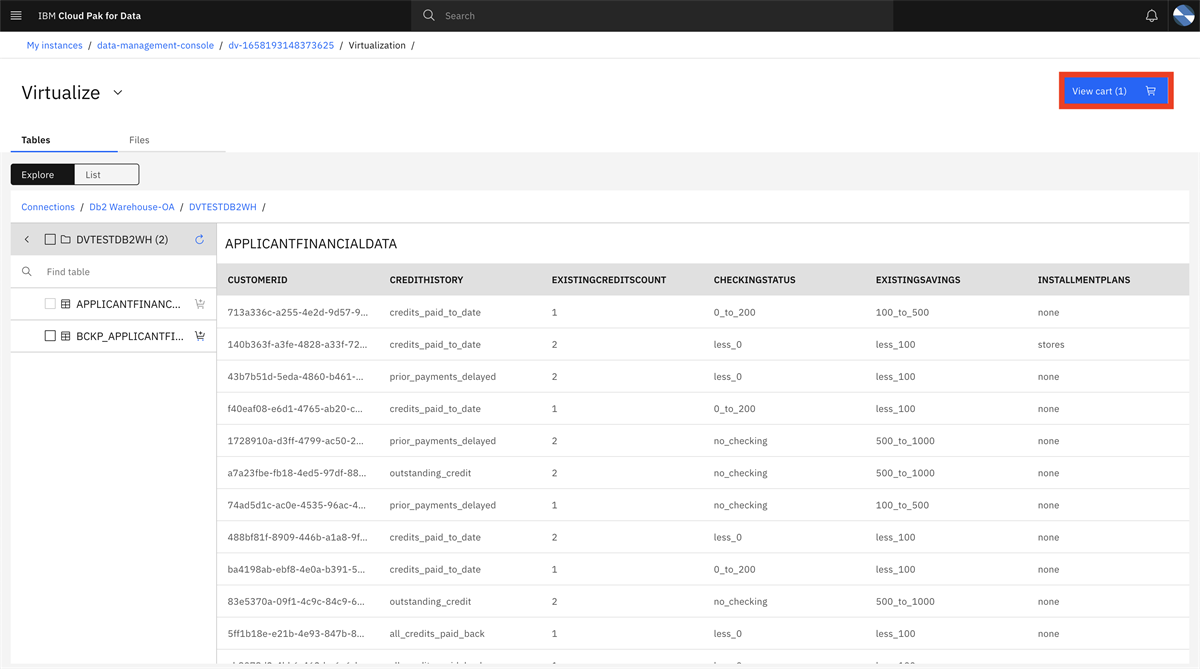
Task: Click the avatar icon in the top bar
Action: (x=1183, y=15)
